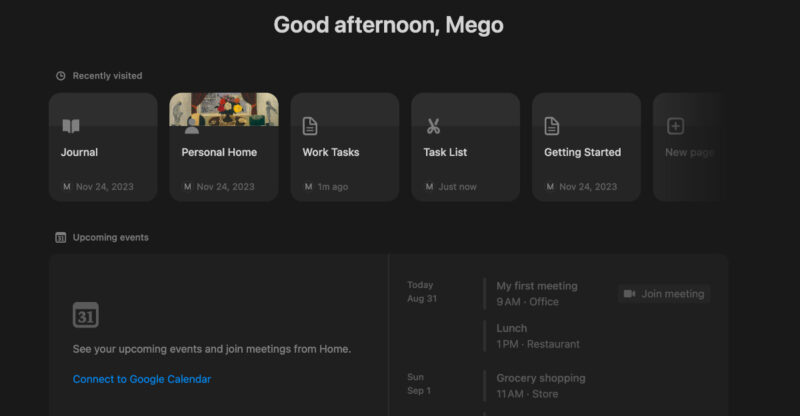Click the Task List scissors icon

pyautogui.click(x=433, y=126)
